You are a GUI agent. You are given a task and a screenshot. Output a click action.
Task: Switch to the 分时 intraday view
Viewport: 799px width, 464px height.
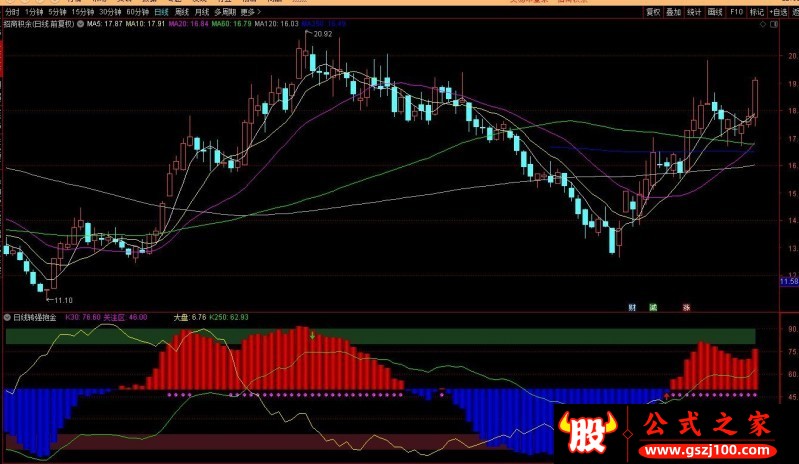tap(12, 12)
